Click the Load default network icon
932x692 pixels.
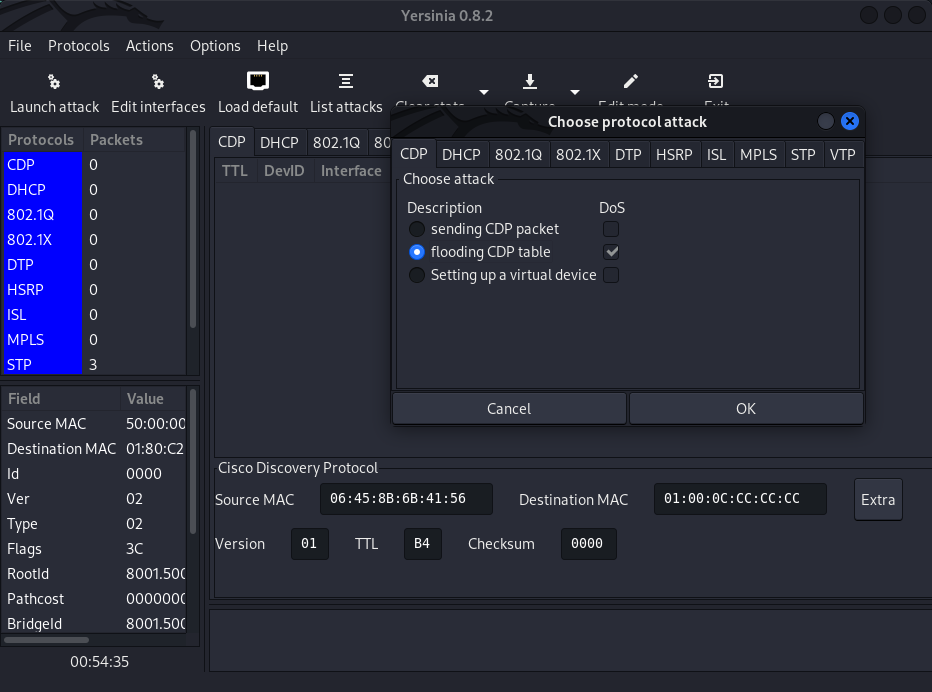pos(258,82)
